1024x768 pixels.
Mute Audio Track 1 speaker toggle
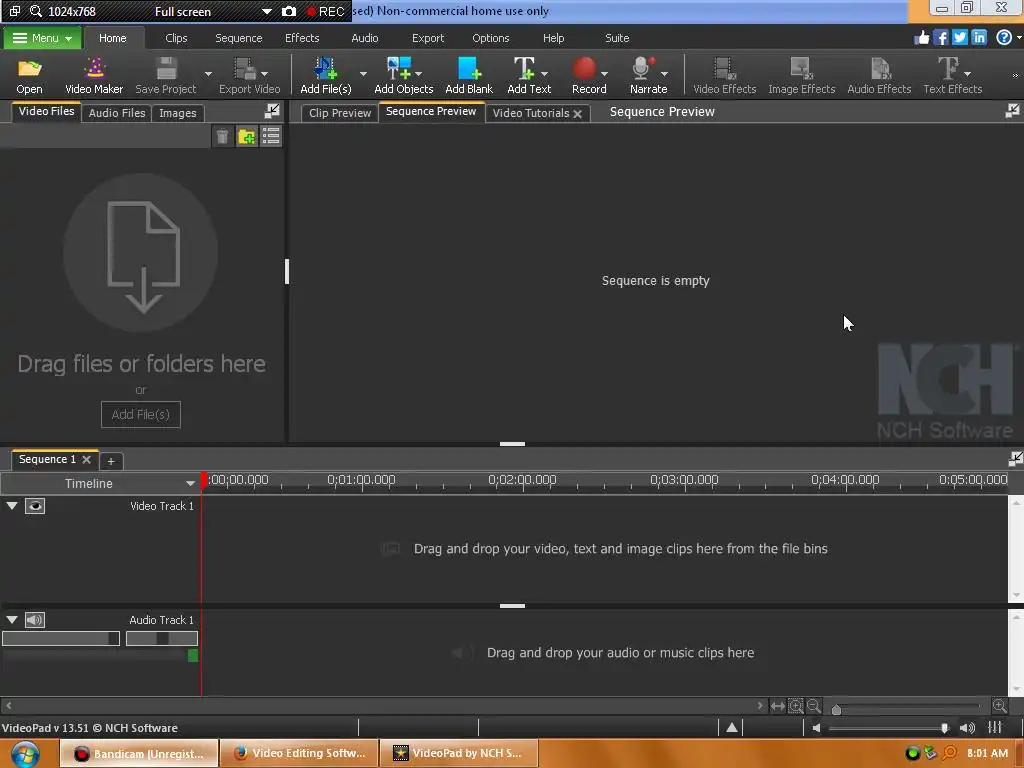[35, 620]
